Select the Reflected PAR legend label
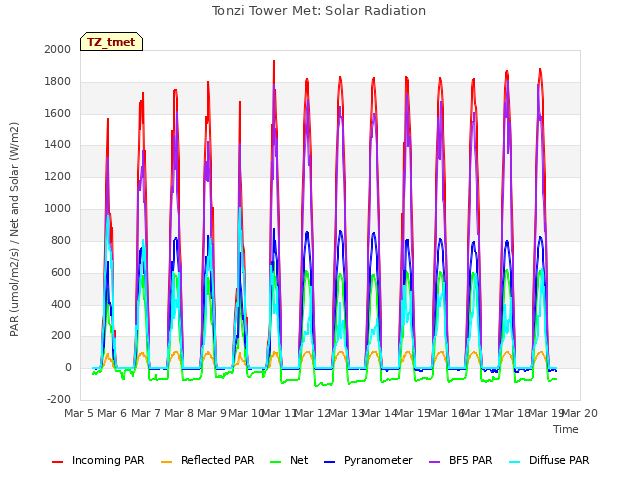640x480 pixels. click(x=218, y=460)
